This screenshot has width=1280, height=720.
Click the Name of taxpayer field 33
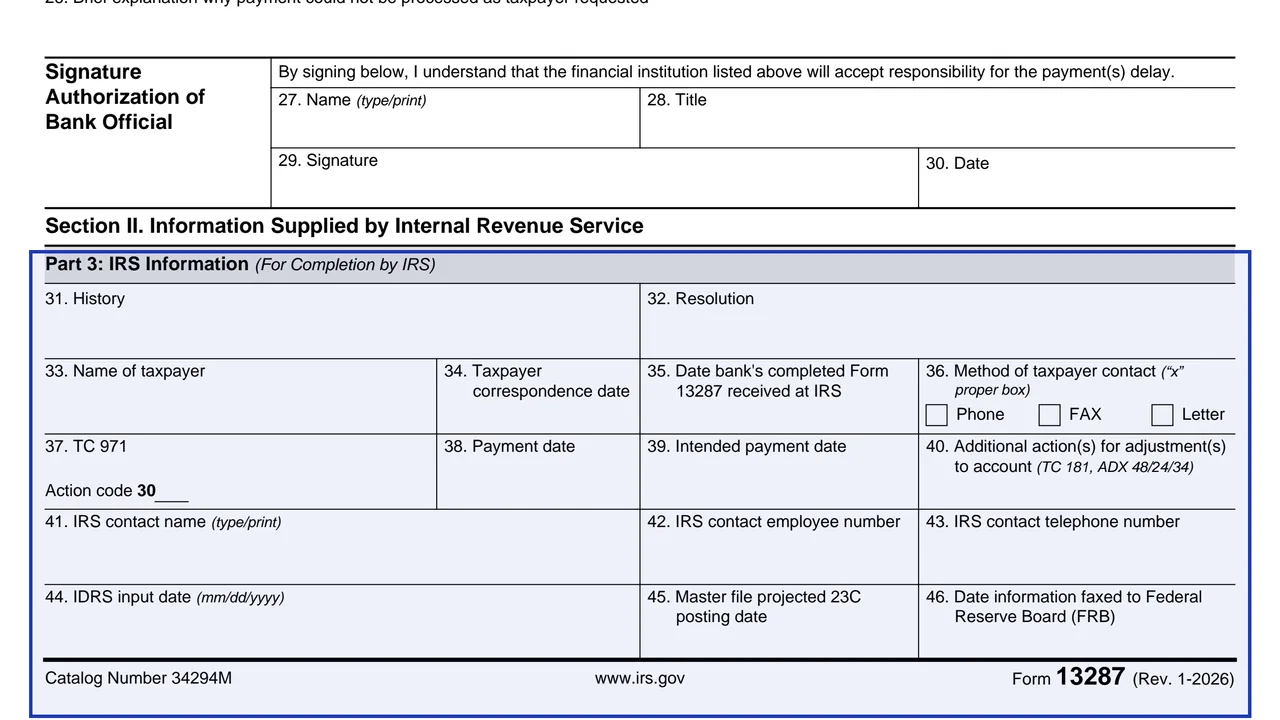tap(240, 397)
